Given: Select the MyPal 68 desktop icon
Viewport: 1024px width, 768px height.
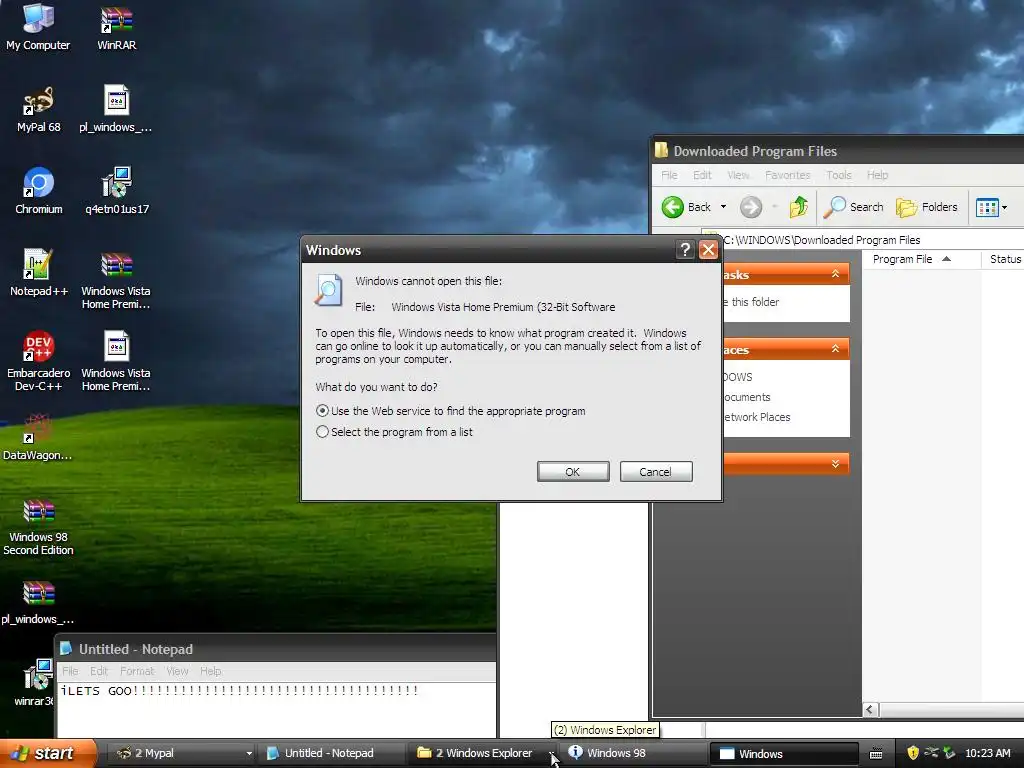Looking at the screenshot, I should tap(39, 109).
